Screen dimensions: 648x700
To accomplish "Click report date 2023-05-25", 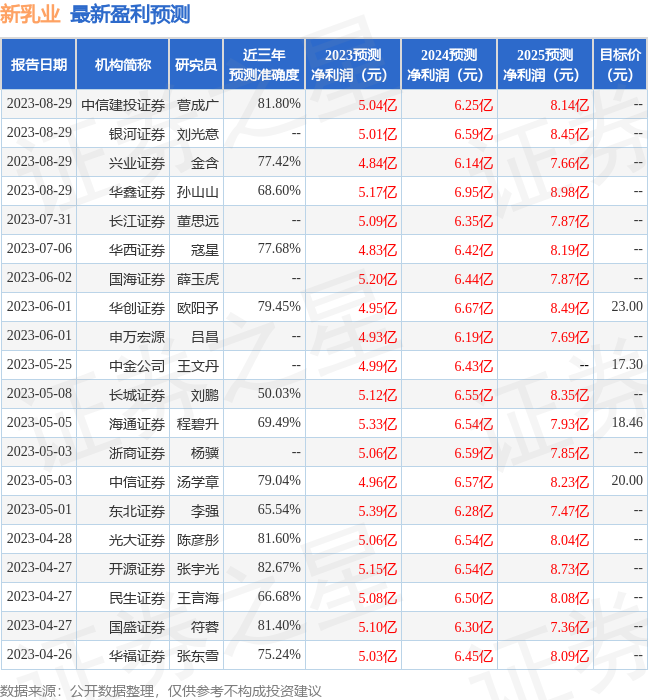I will pos(39,364).
